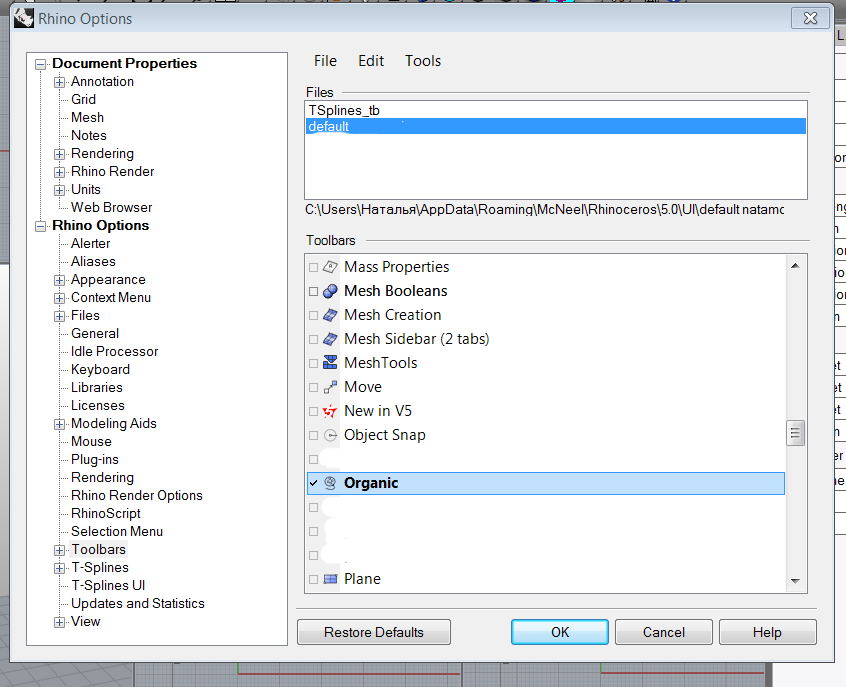
Task: Expand the Annotation node
Action: click(x=59, y=83)
